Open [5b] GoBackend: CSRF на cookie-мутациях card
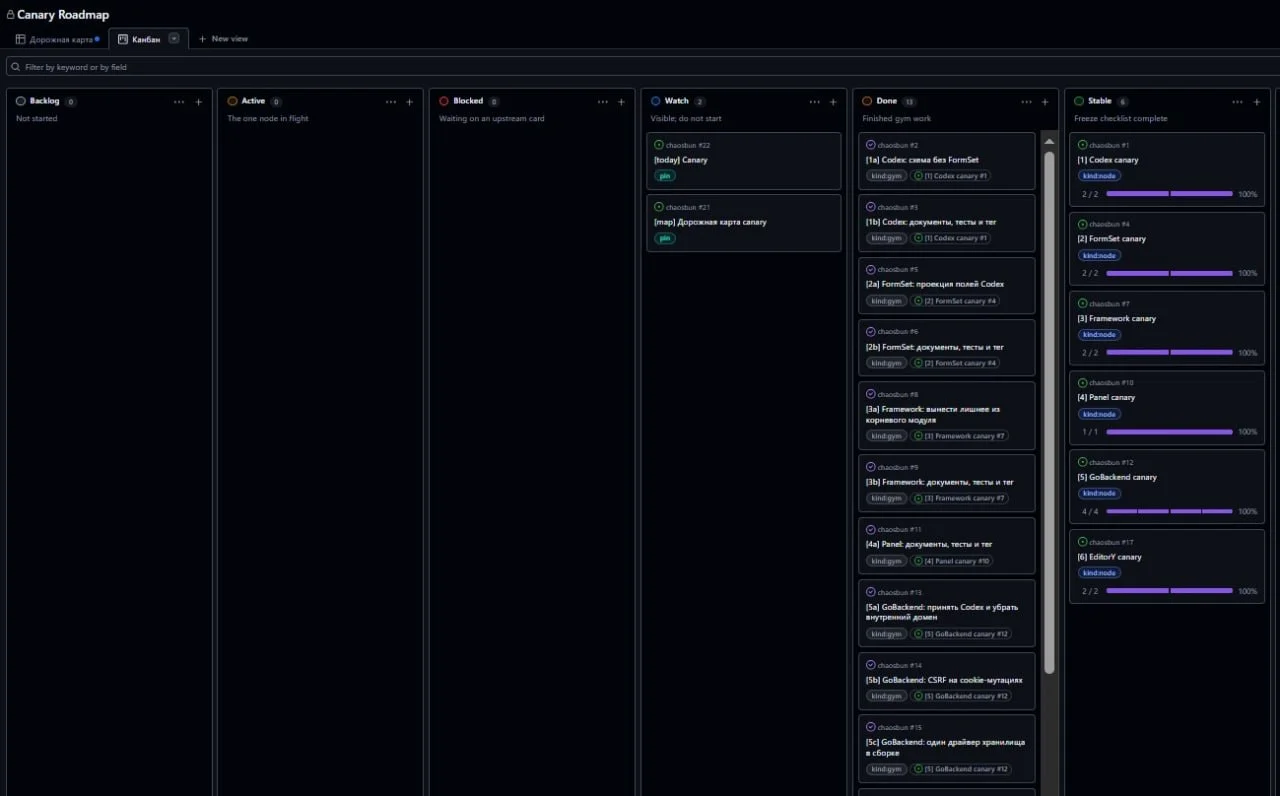1280x796 pixels. coord(944,680)
